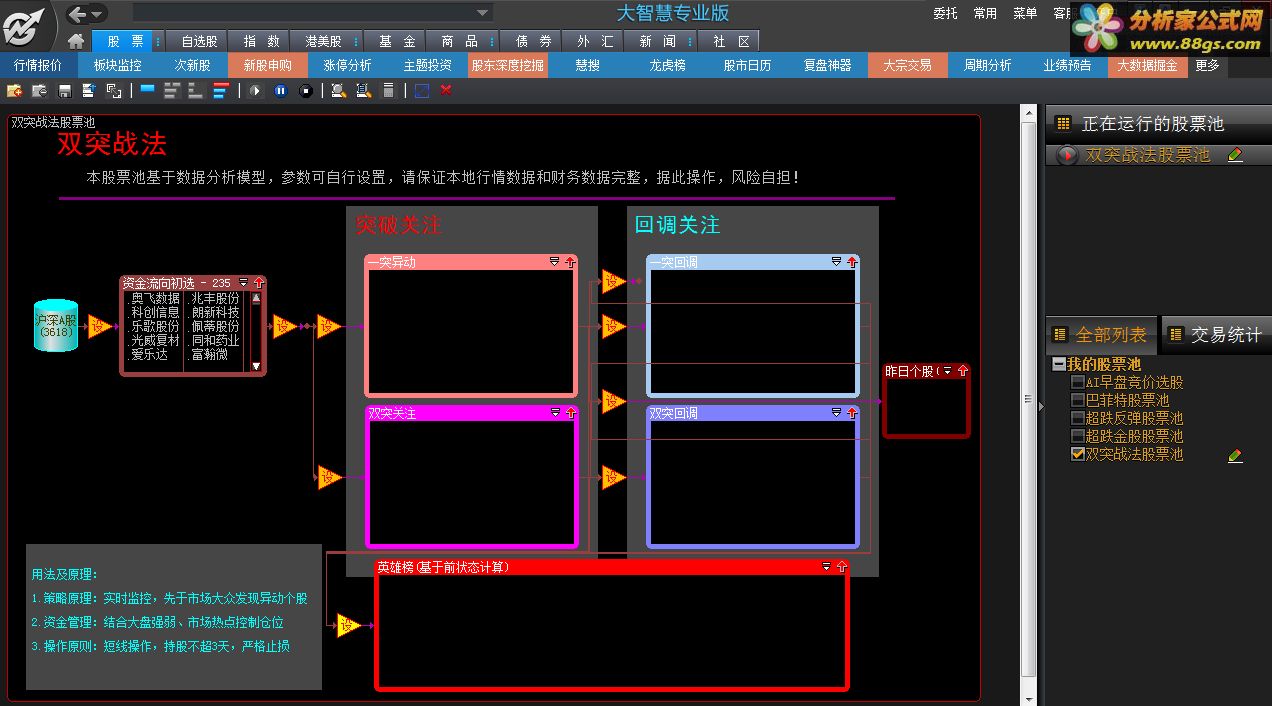The image size is (1272, 706).
Task: Click down arrow of 资金流向初选 list scrollbar
Action: point(256,366)
